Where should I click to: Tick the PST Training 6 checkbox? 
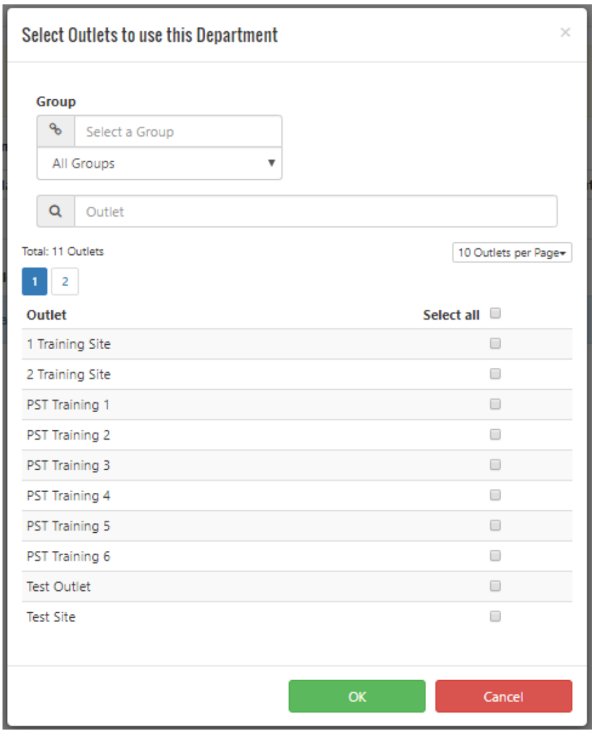(495, 556)
